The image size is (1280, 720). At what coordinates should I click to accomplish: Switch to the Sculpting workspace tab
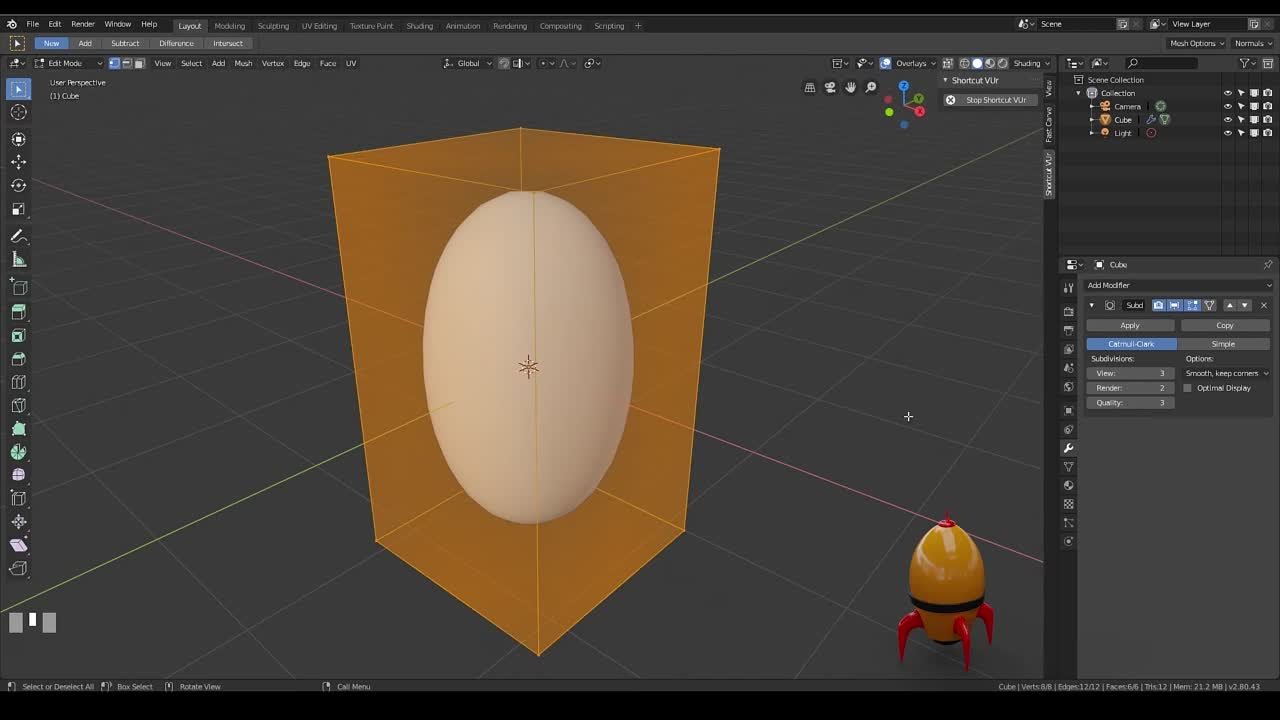(x=273, y=26)
